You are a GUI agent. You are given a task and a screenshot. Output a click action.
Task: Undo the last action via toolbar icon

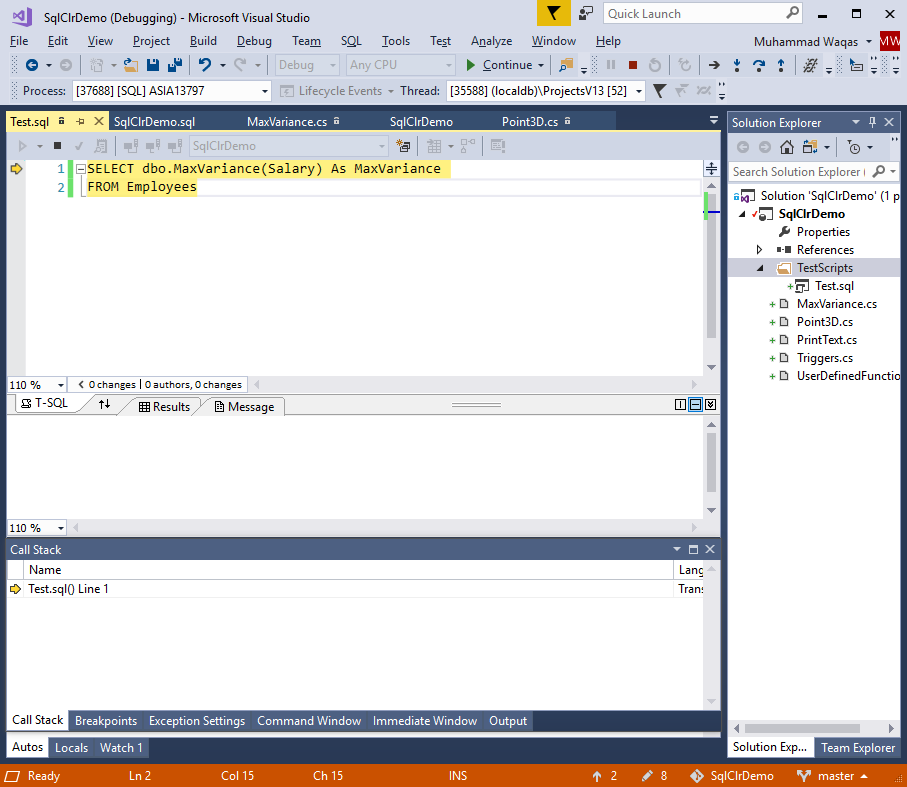pyautogui.click(x=205, y=65)
